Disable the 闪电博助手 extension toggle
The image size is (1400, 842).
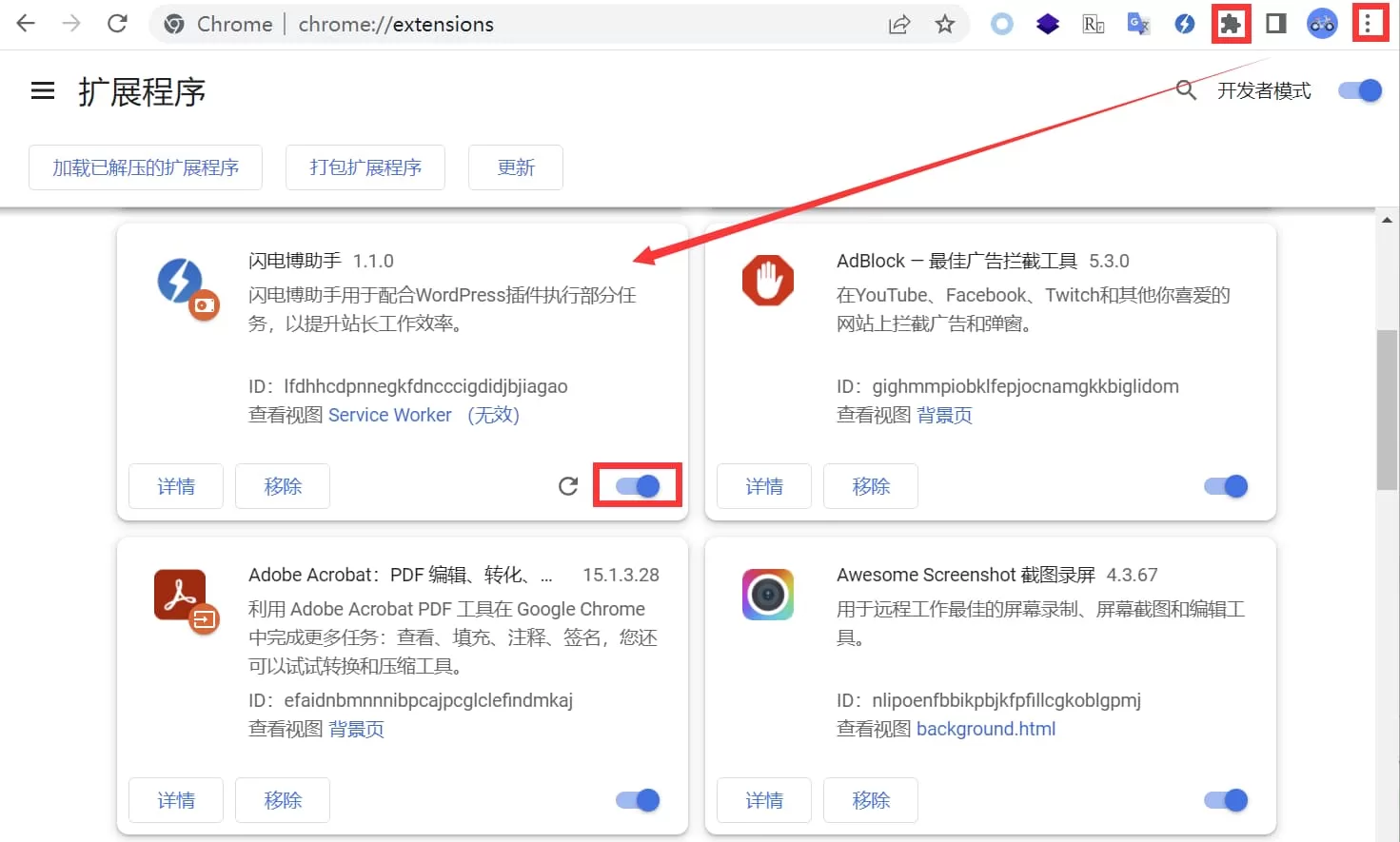coord(637,486)
